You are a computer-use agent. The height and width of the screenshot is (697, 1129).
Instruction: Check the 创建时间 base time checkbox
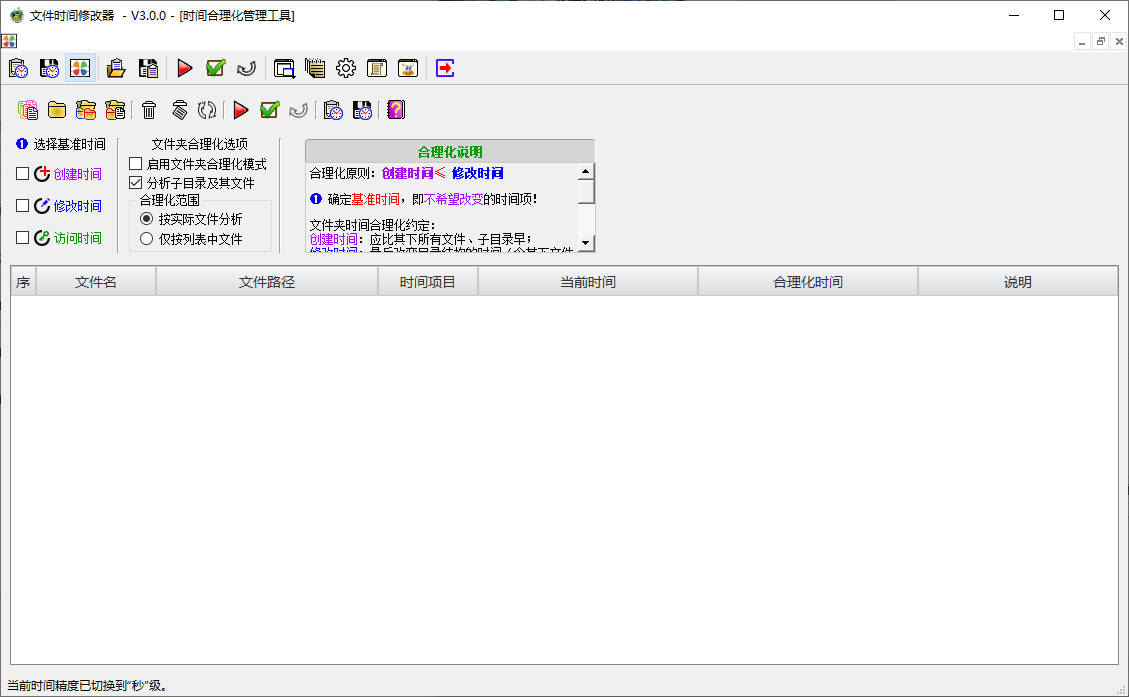click(22, 174)
